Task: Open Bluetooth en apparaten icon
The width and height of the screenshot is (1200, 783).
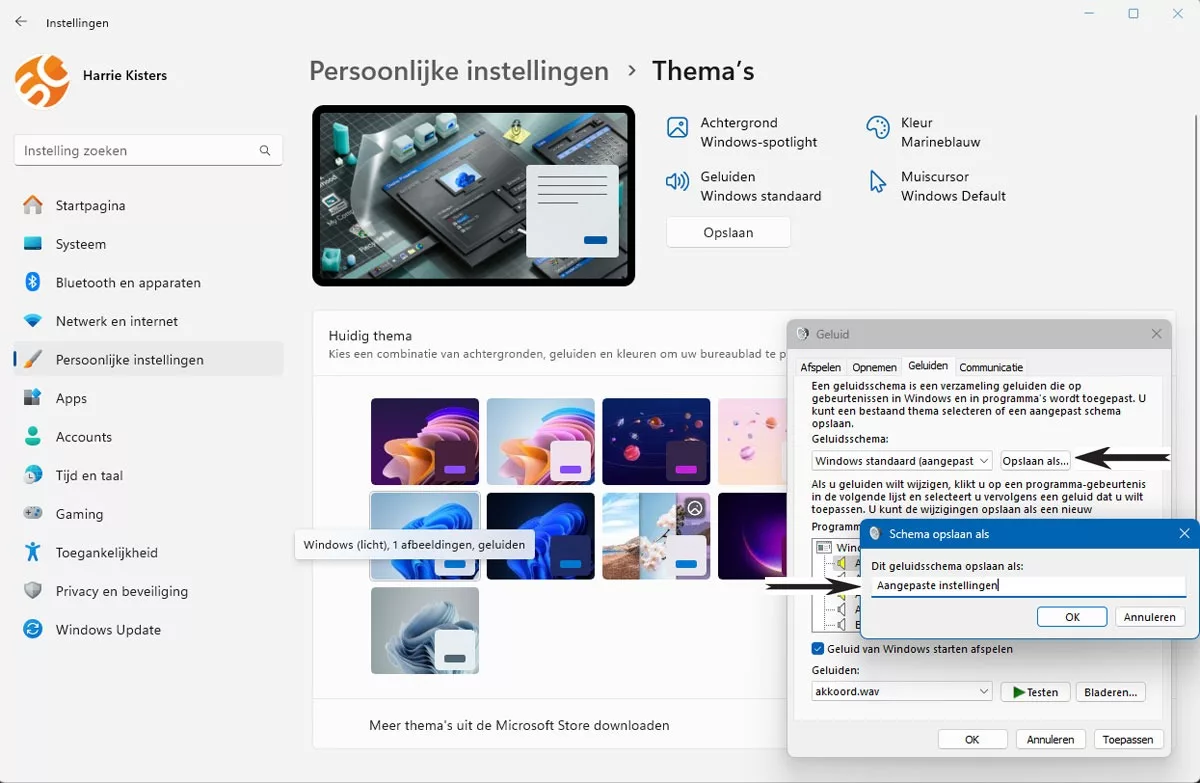Action: tap(33, 282)
